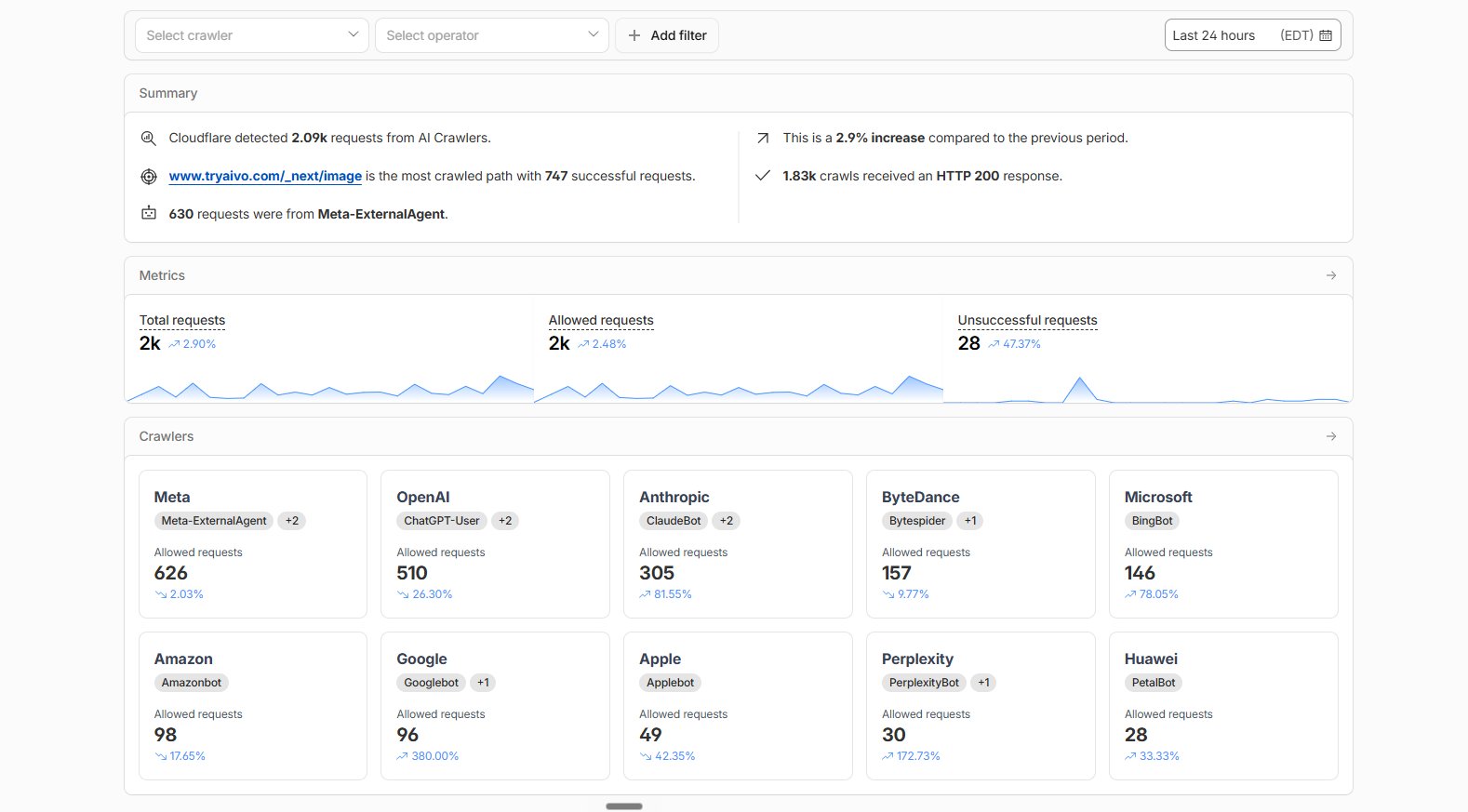Open the Select crawler dropdown
The height and width of the screenshot is (812, 1468).
point(252,35)
